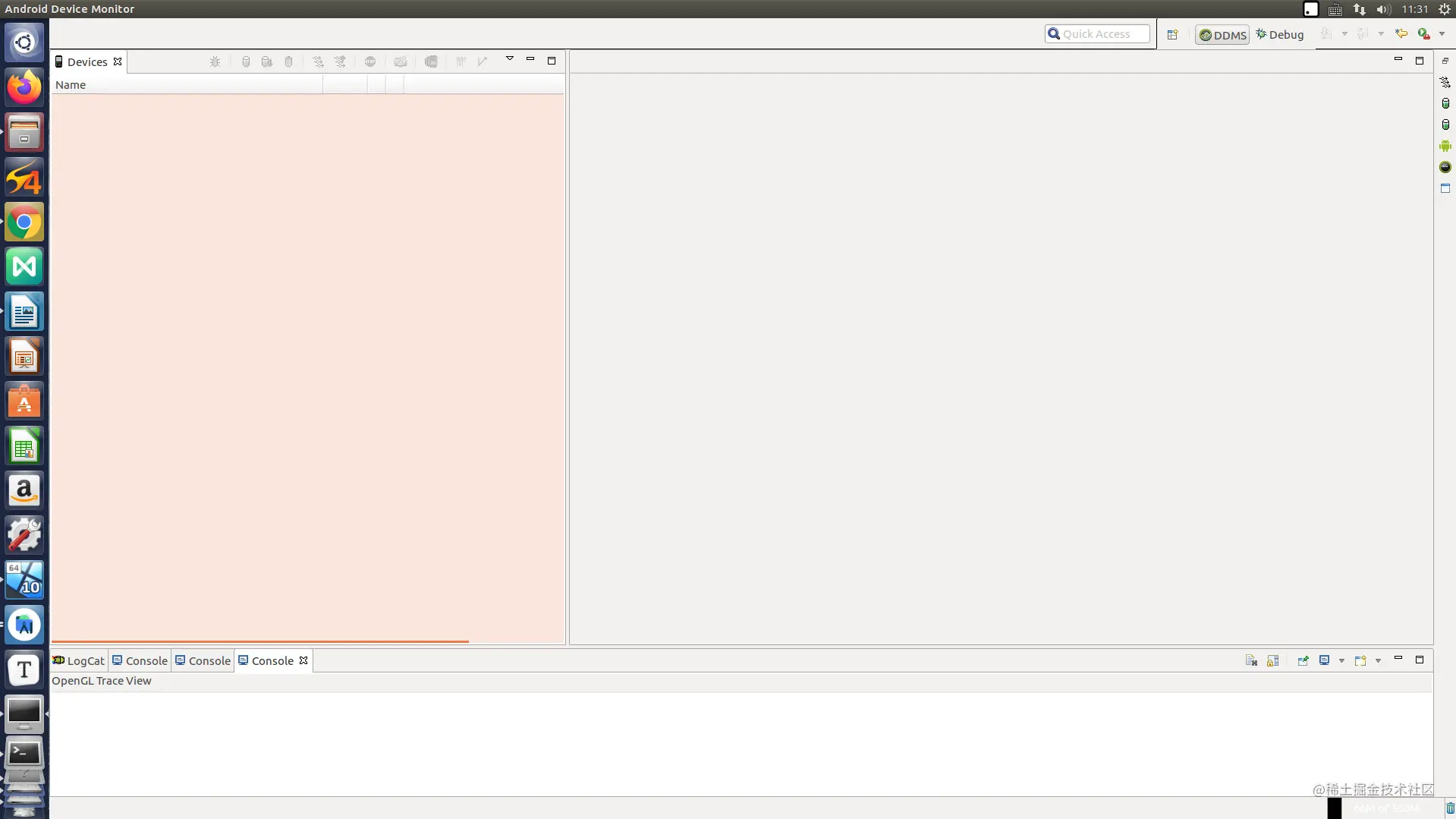Image resolution: width=1456 pixels, height=819 pixels.
Task: Run the garbage collector trash icon
Action: click(x=1450, y=808)
